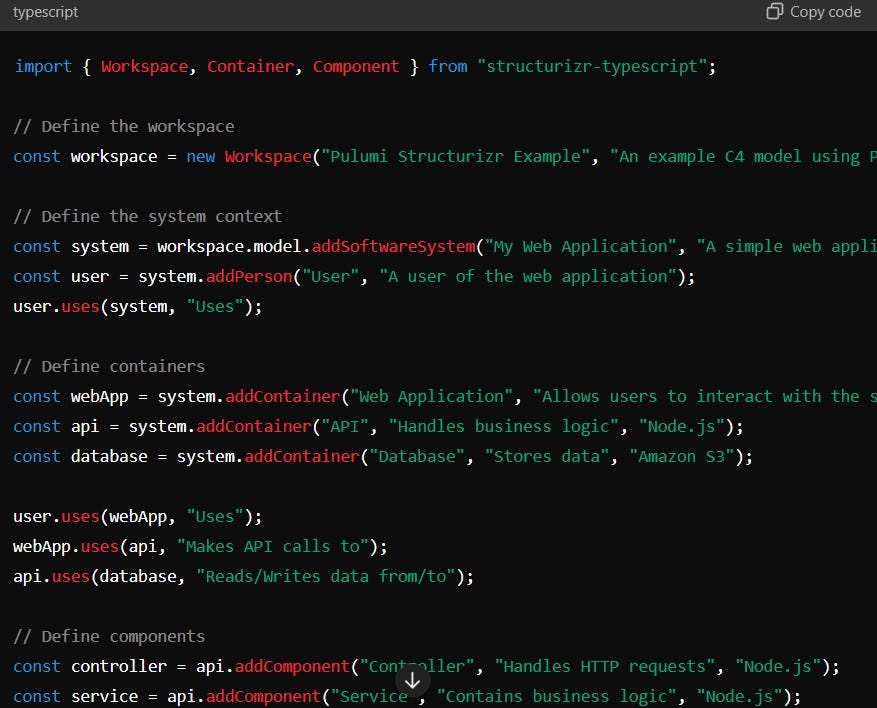Click the '// Define components' comment
The width and height of the screenshot is (877, 708).
pyautogui.click(x=109, y=637)
